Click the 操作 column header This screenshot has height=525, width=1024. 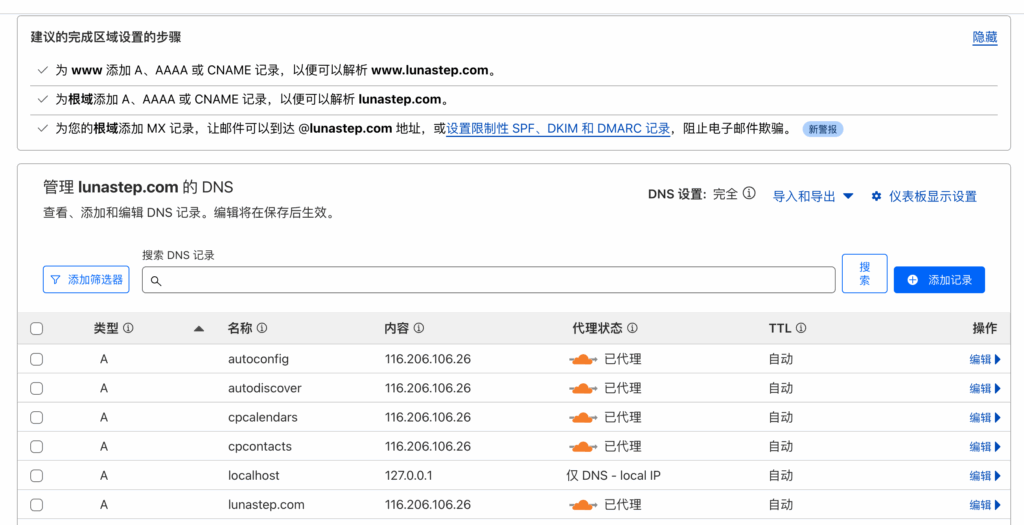point(985,328)
